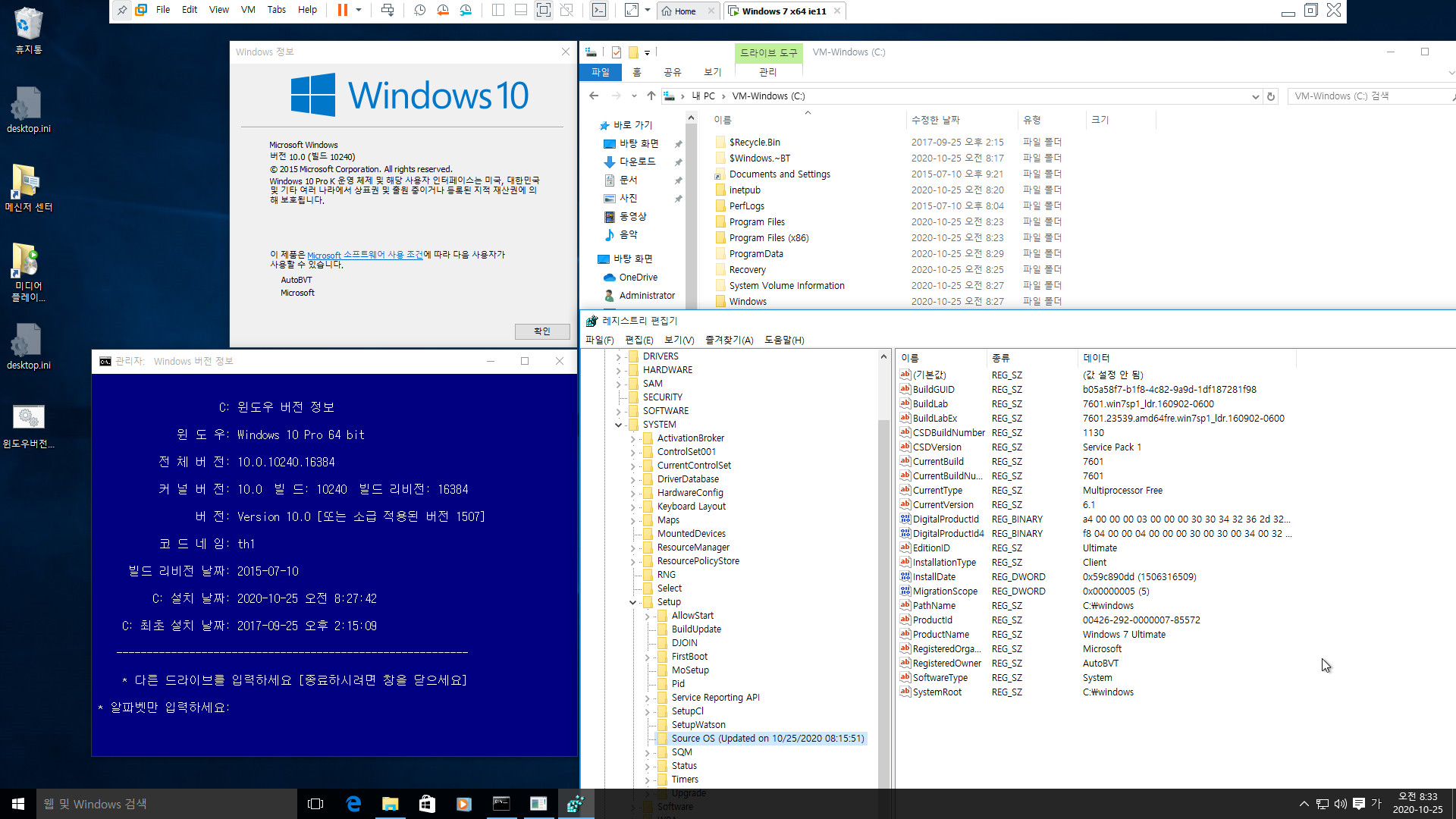Expand the HARDWARE registry key
Screen dimensions: 1456x819
tap(619, 370)
